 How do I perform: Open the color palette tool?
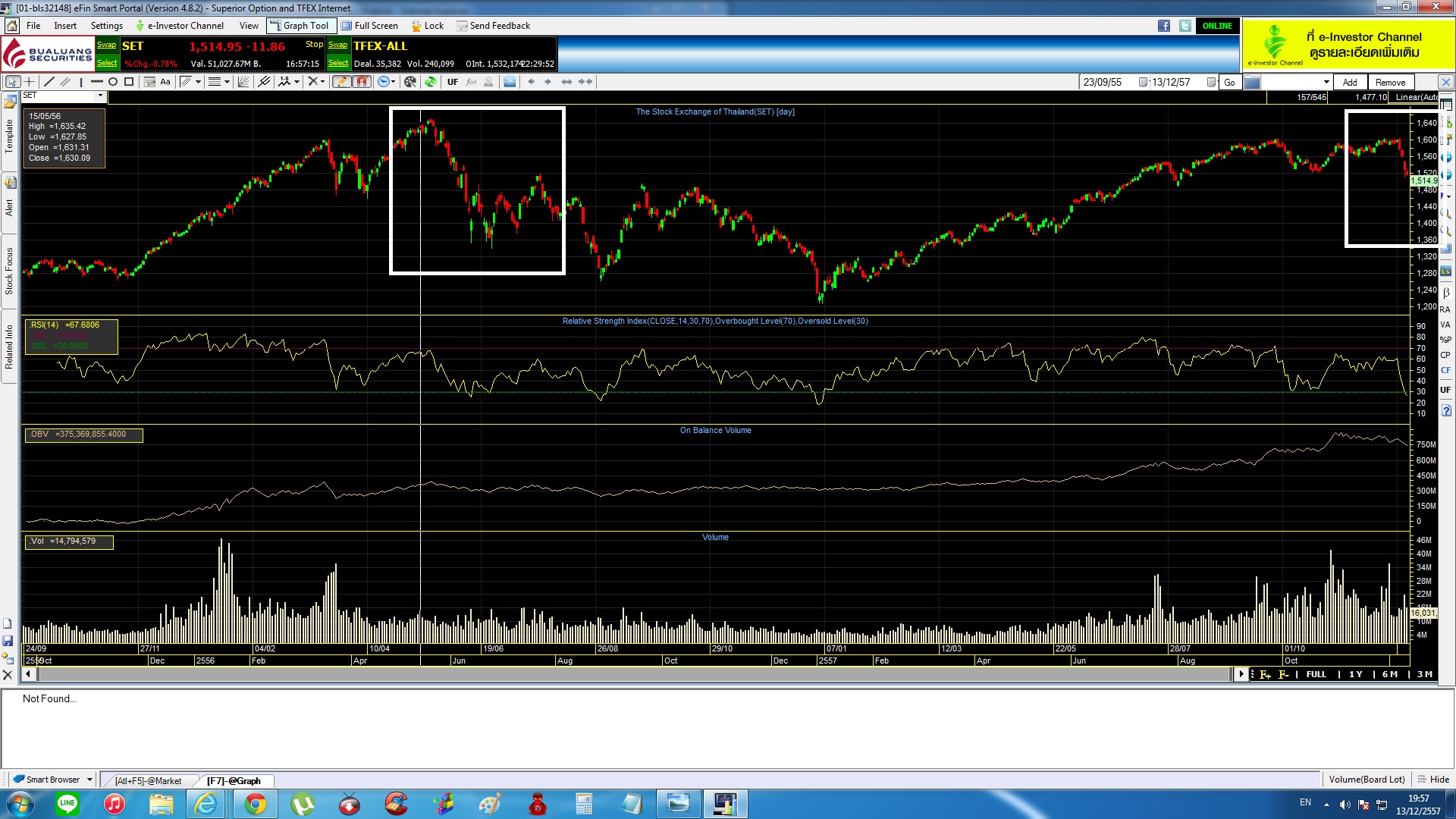410,82
